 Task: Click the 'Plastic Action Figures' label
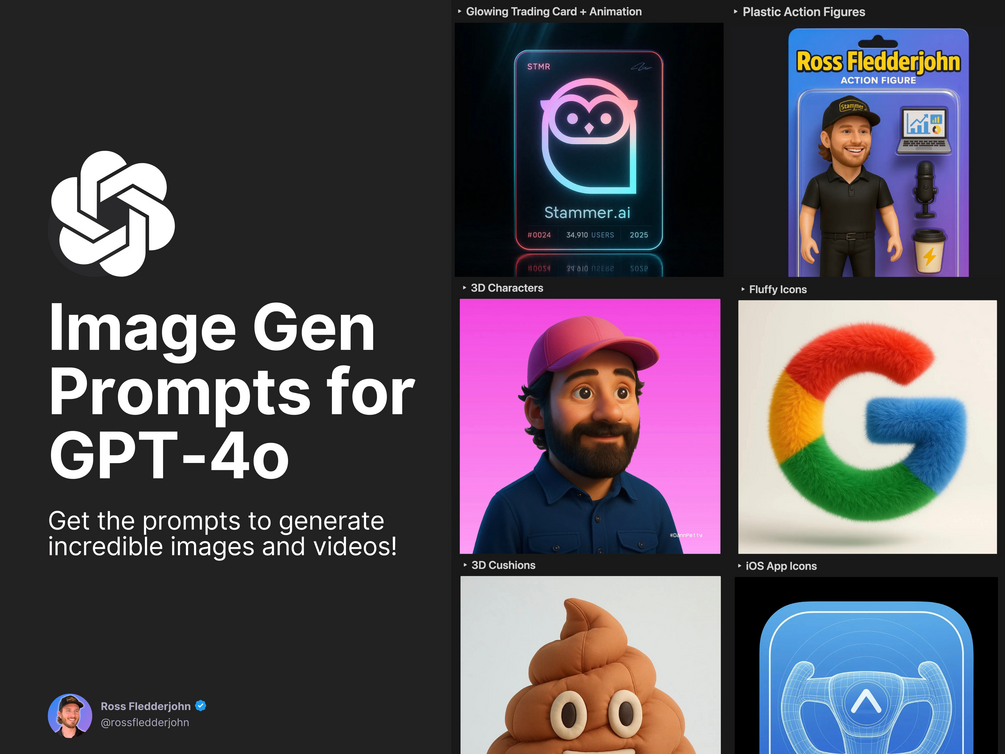[x=804, y=12]
